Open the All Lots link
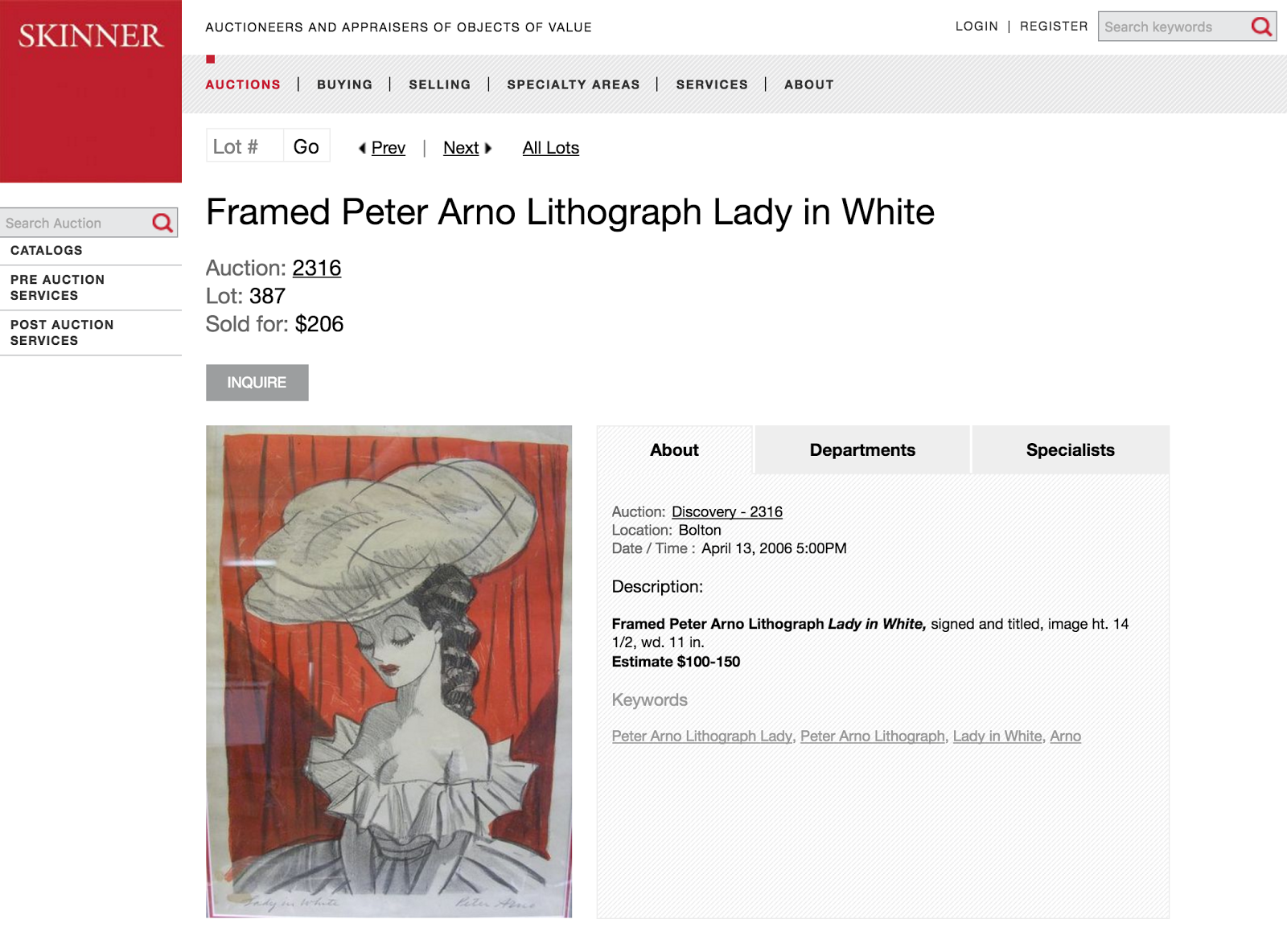Image resolution: width=1287 pixels, height=952 pixels. pyautogui.click(x=551, y=148)
